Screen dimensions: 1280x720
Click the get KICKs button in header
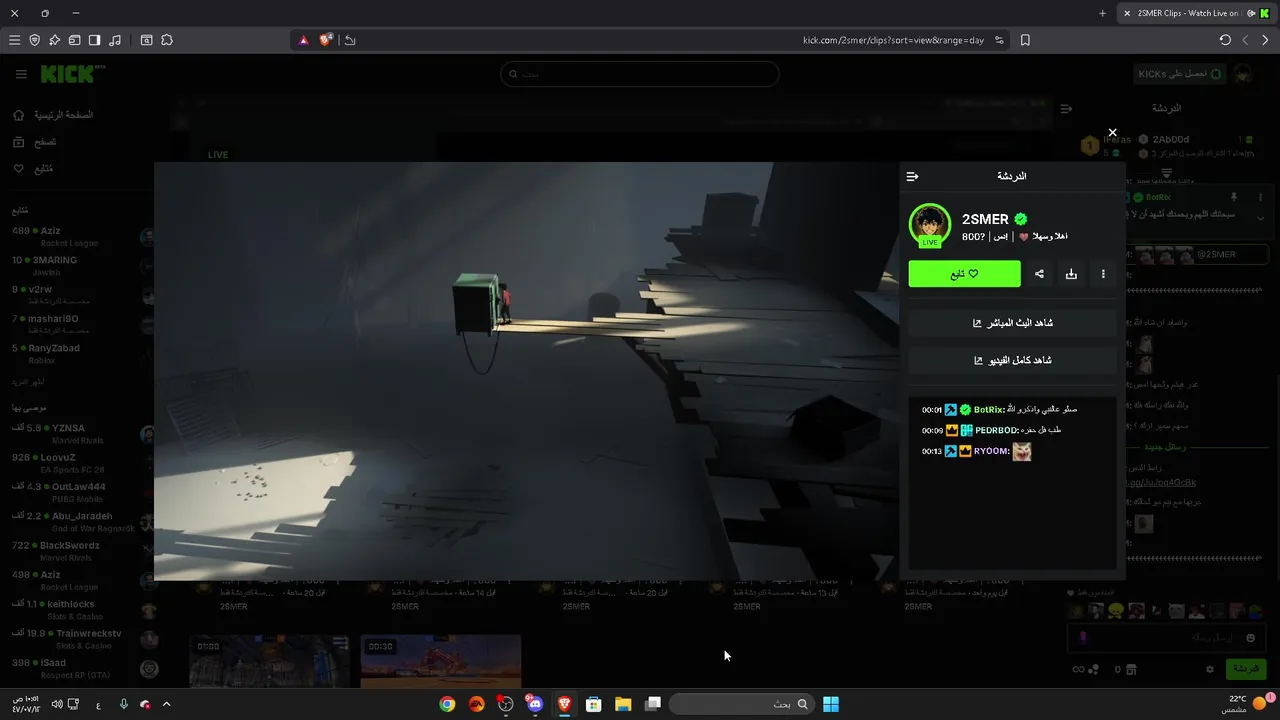pos(1179,74)
